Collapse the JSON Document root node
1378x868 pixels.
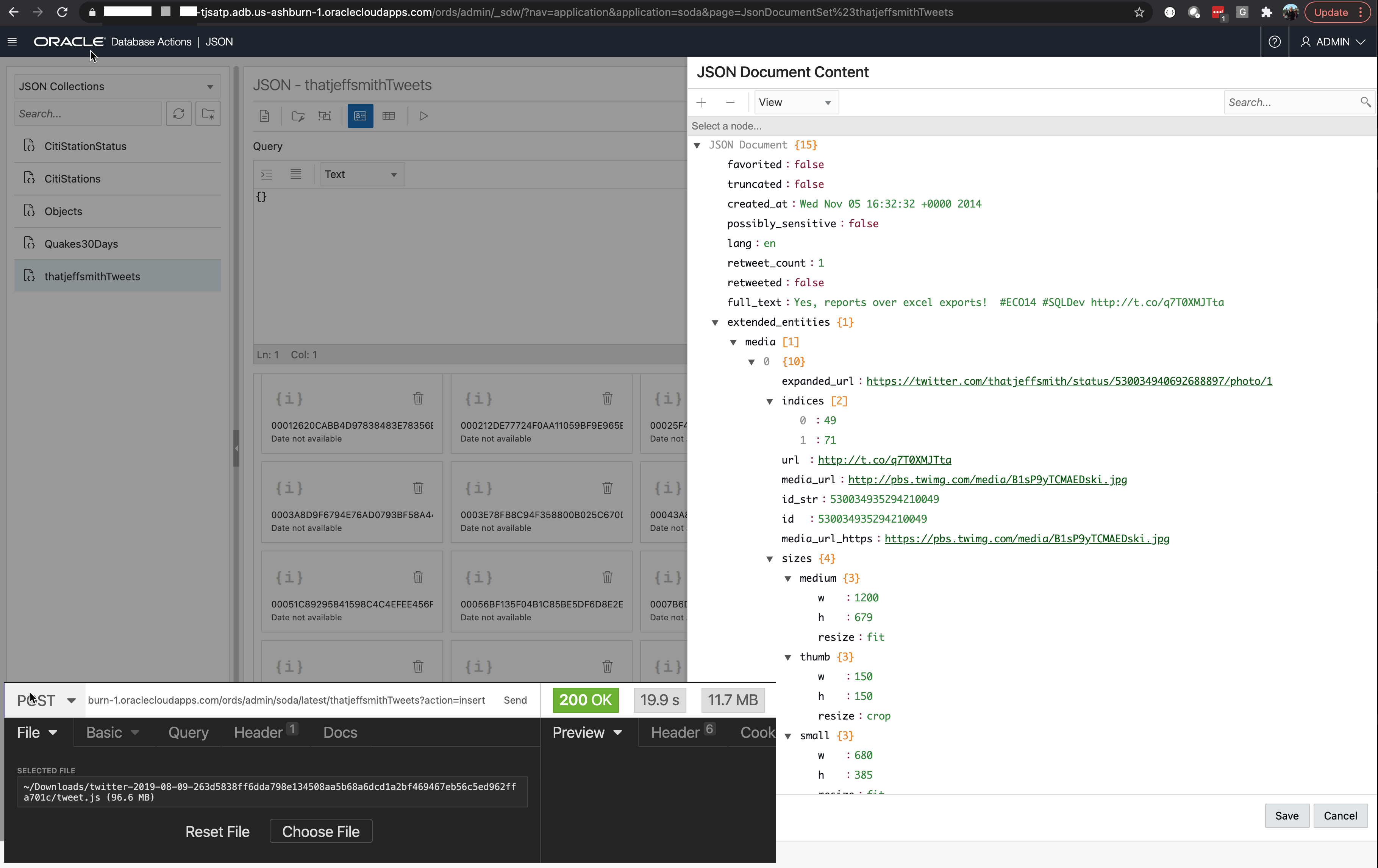click(697, 146)
